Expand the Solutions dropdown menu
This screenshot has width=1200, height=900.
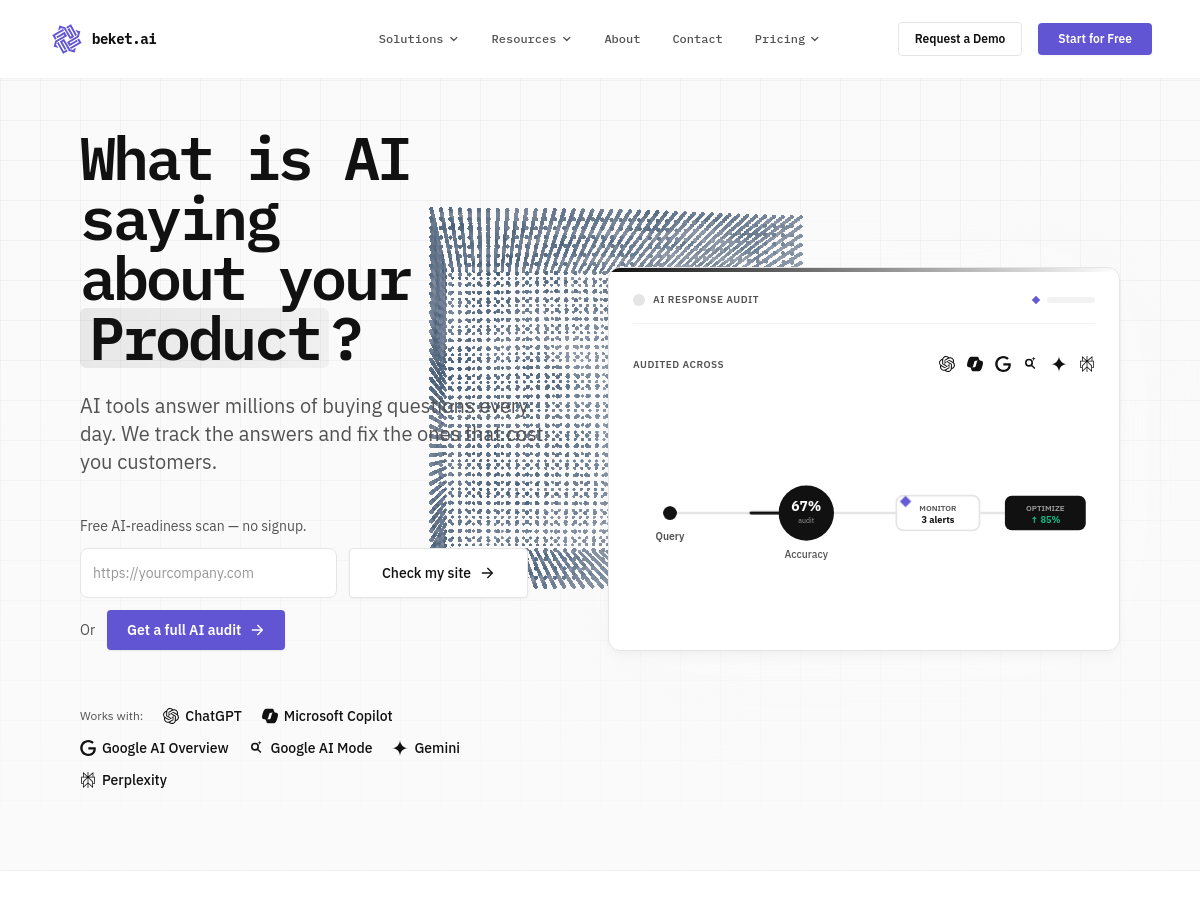(x=418, y=39)
